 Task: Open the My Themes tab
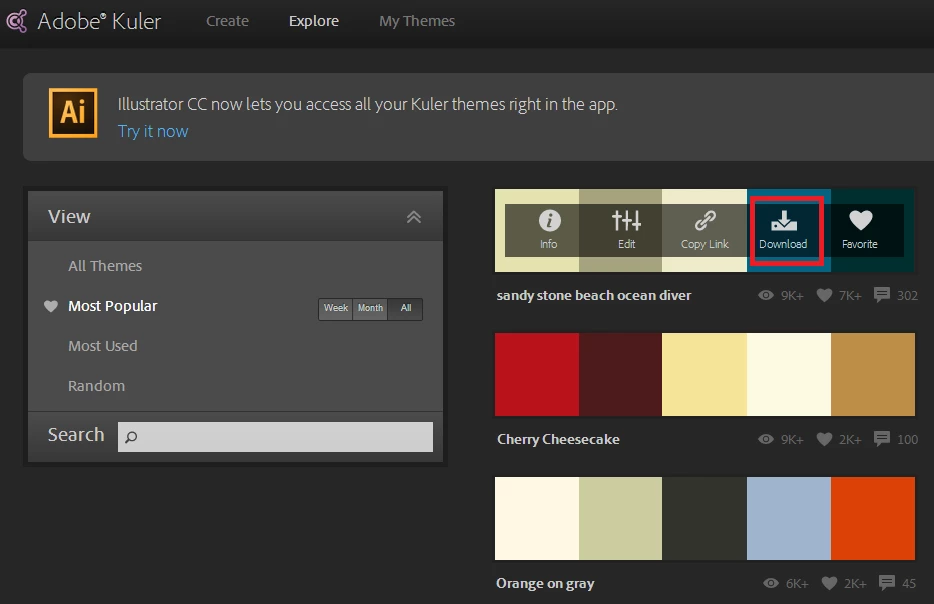(x=417, y=21)
